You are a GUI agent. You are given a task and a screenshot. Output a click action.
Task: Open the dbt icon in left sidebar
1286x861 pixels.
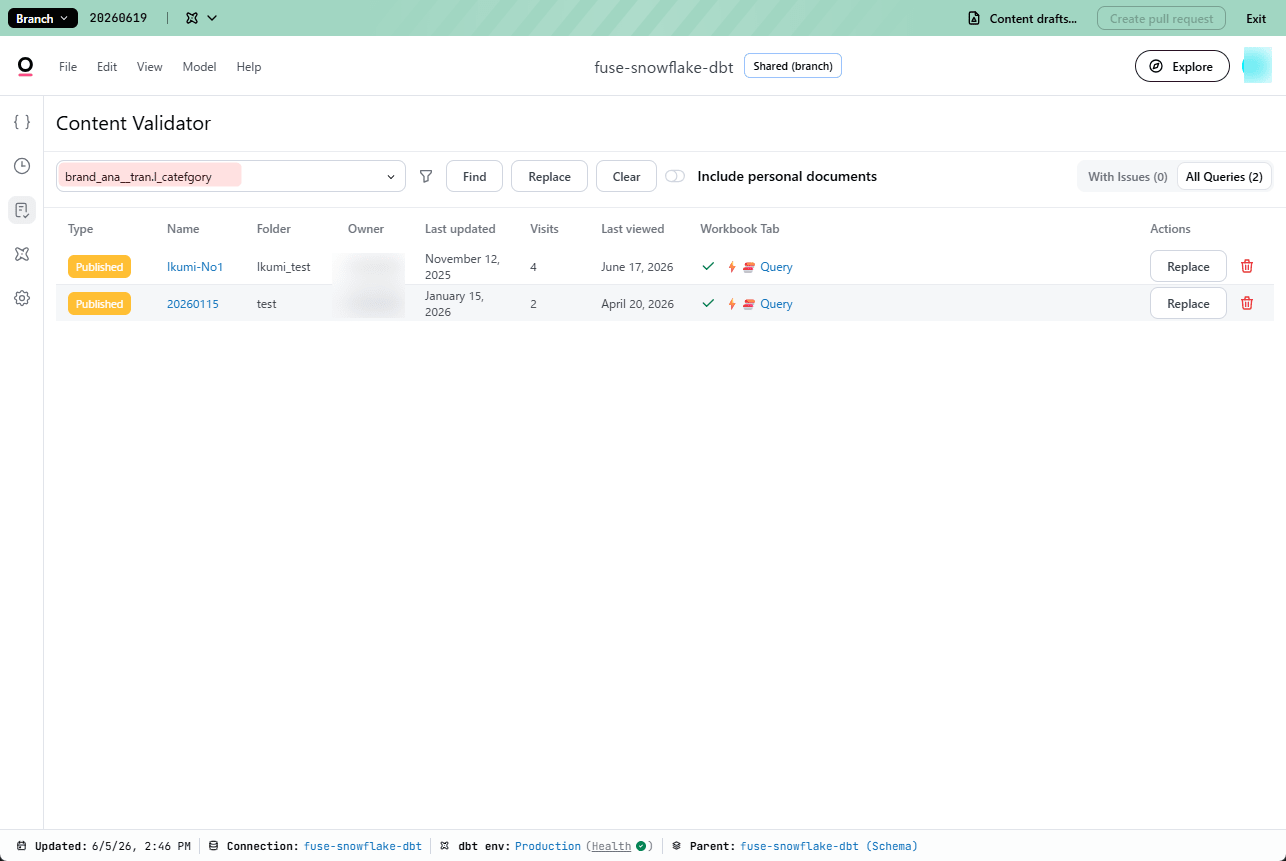(x=22, y=254)
